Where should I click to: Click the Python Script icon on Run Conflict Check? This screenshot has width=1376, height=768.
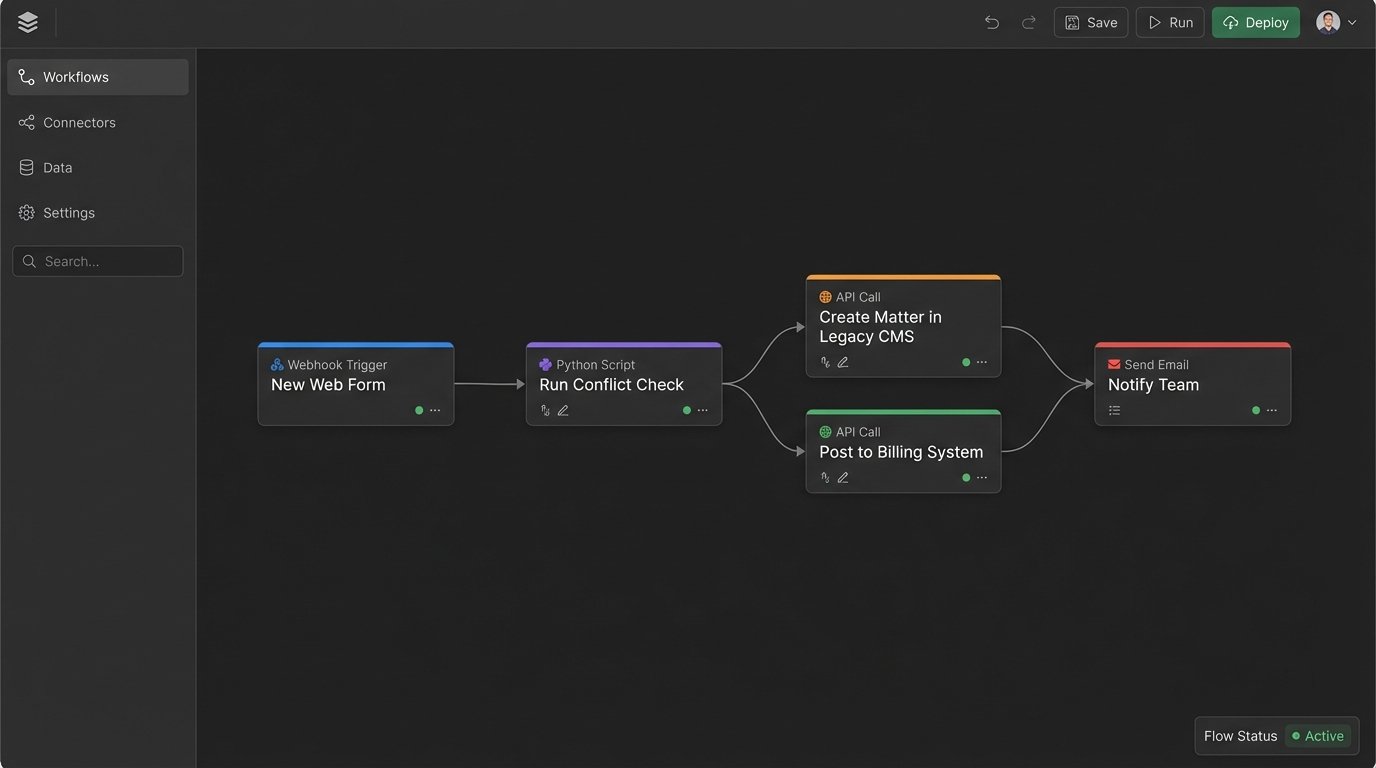click(x=545, y=364)
